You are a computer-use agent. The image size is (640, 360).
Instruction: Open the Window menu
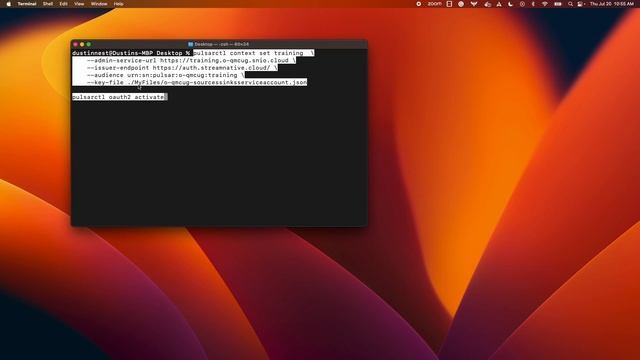[99, 4]
